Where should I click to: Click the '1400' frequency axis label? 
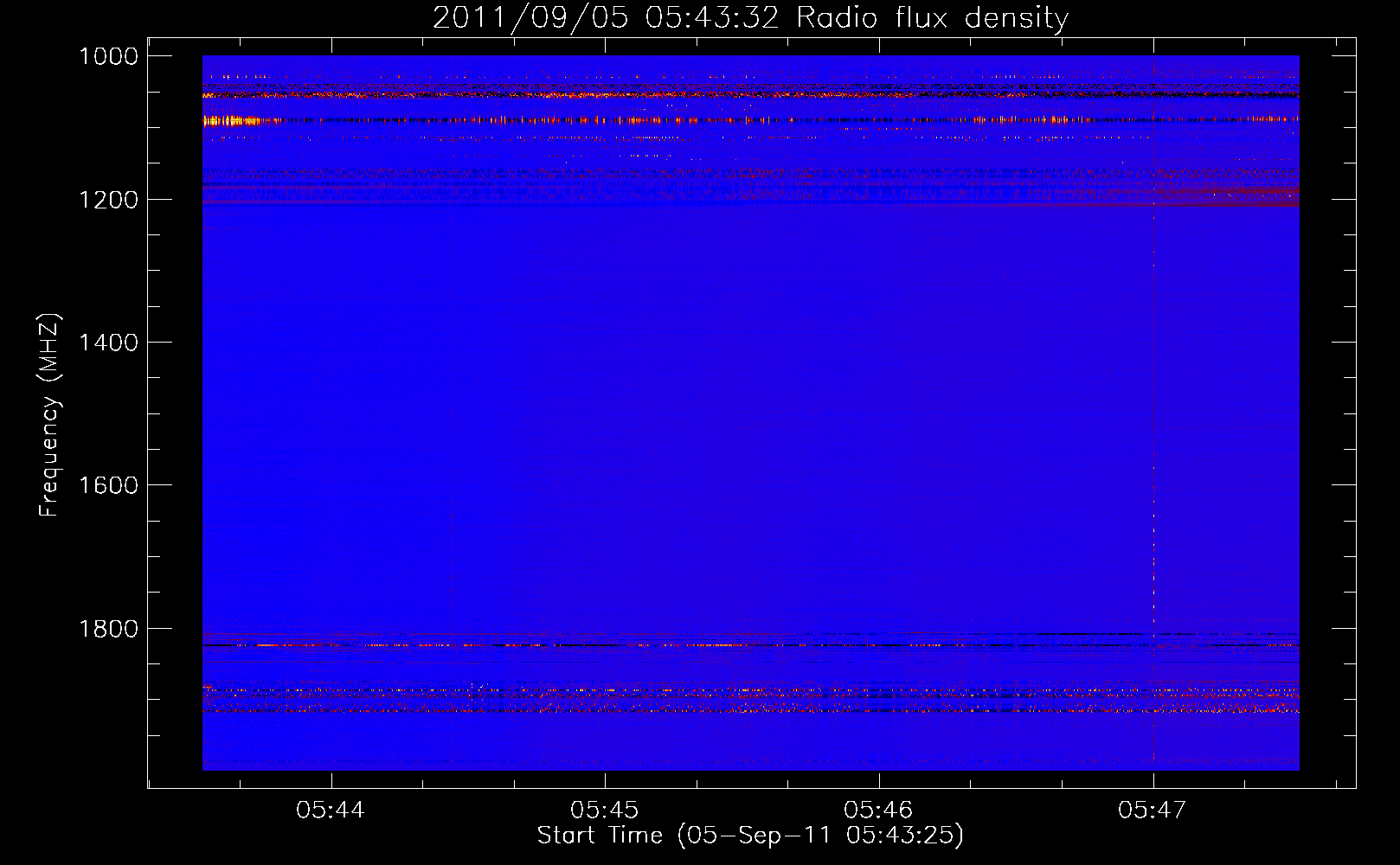click(109, 343)
